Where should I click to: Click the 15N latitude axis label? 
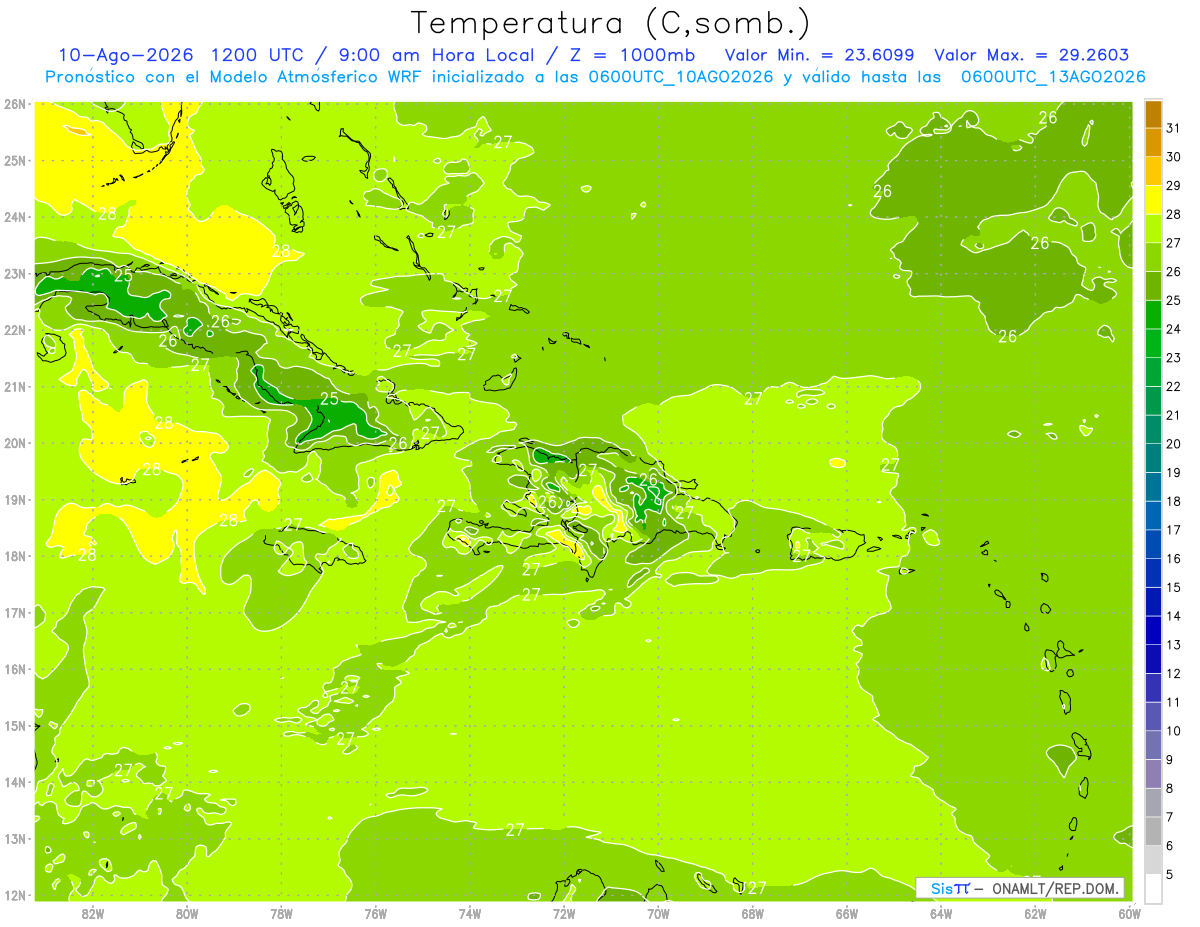click(x=14, y=725)
